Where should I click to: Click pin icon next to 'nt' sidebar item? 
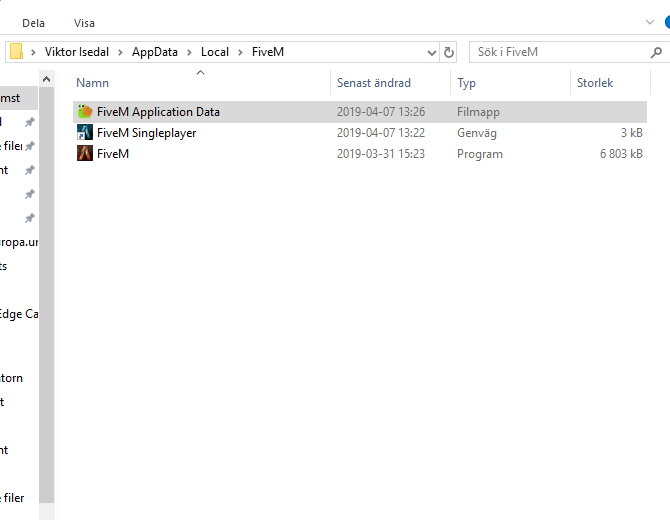click(x=29, y=170)
